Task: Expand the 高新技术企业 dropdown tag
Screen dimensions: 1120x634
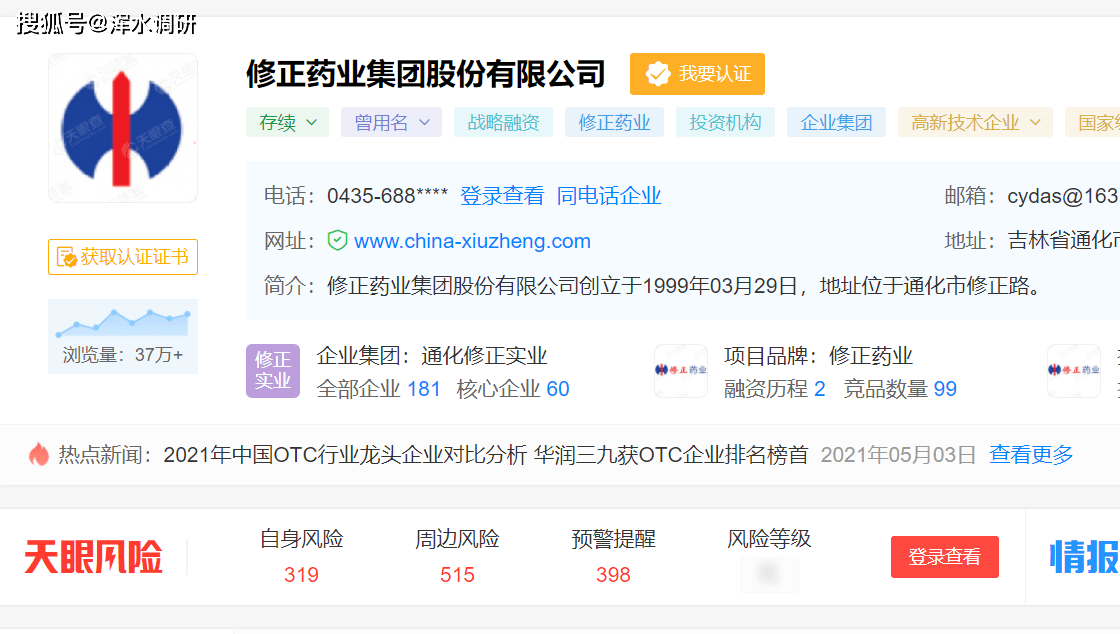Action: point(975,122)
